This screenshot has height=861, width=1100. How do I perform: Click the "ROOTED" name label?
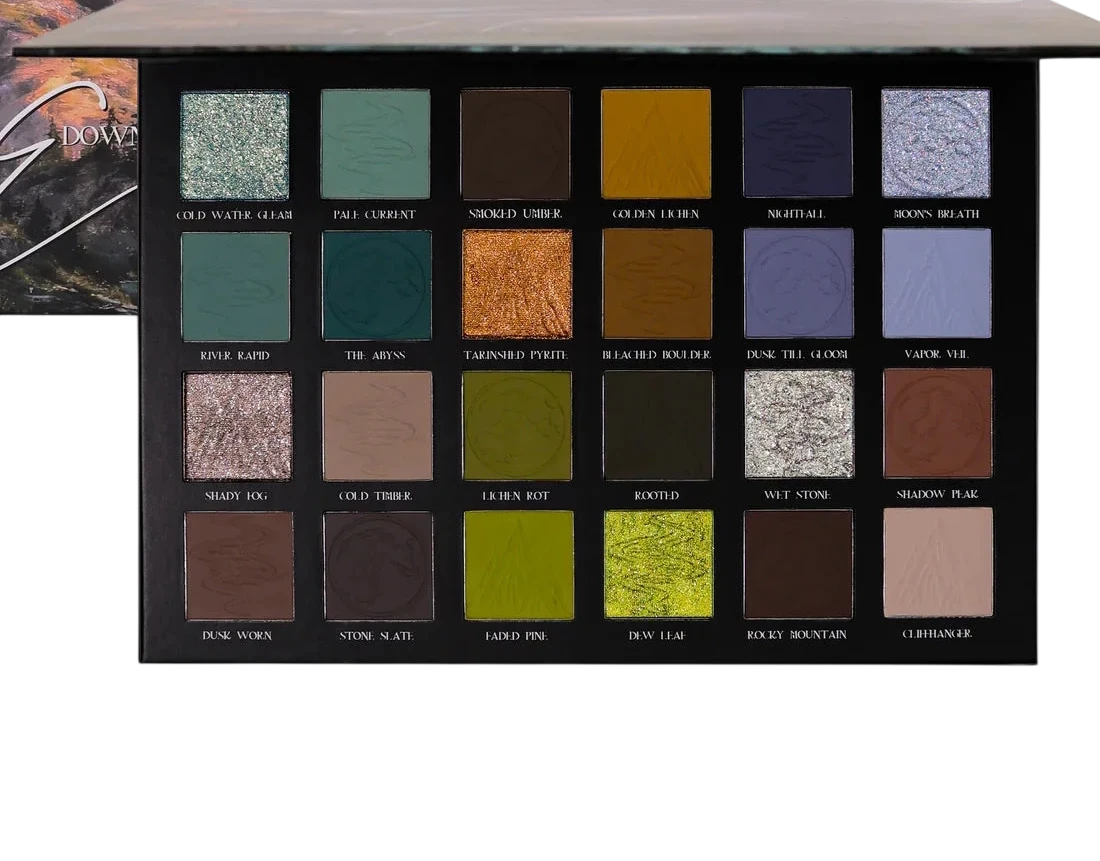pyautogui.click(x=657, y=495)
